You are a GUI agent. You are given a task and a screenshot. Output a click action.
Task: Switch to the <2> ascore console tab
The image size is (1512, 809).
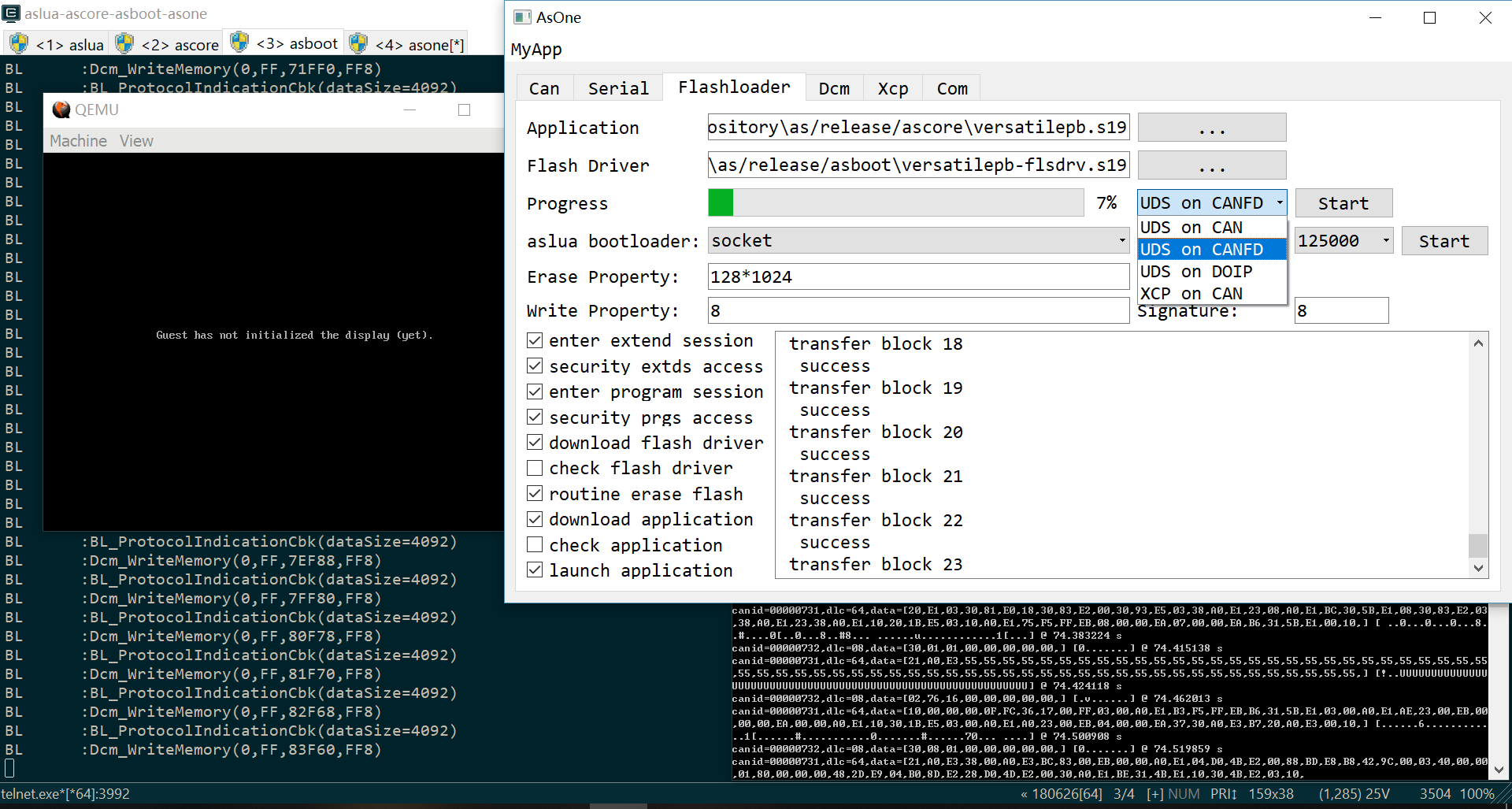167,44
